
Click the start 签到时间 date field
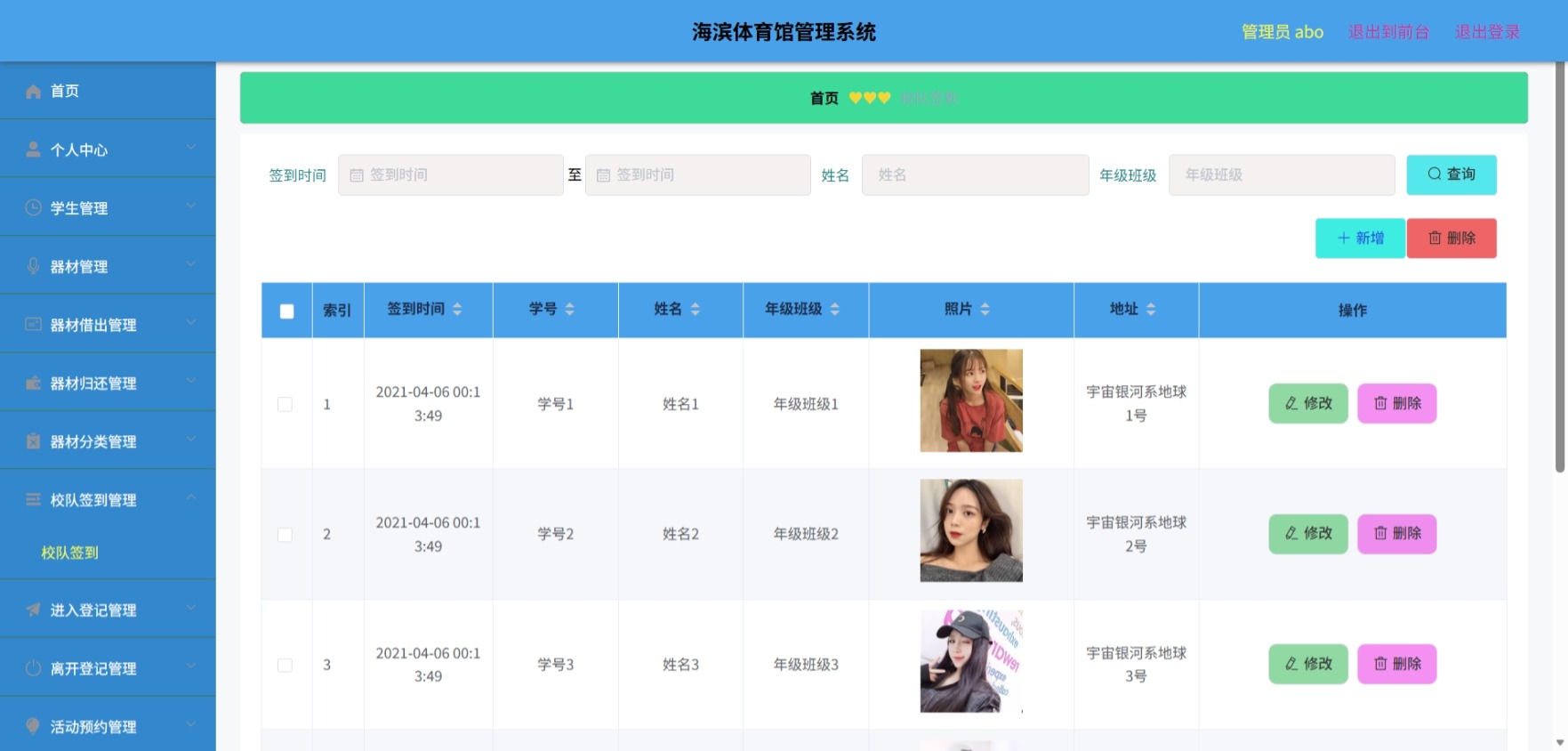pyautogui.click(x=451, y=175)
